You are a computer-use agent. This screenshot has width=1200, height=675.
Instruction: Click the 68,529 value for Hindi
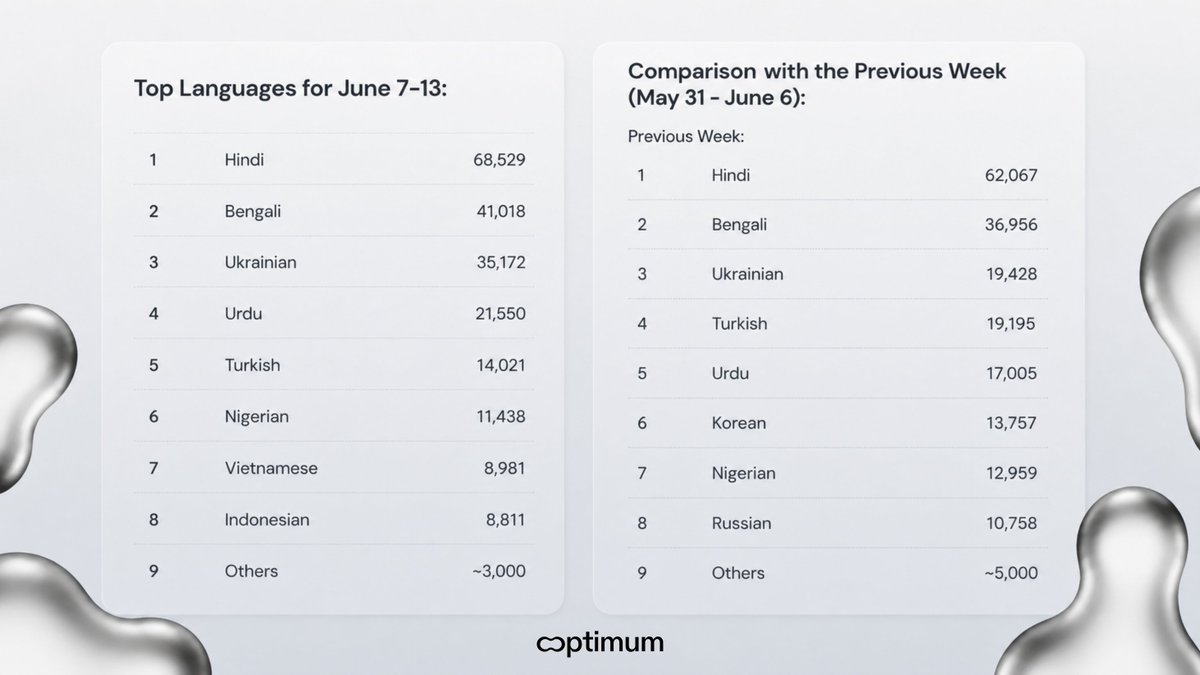pyautogui.click(x=500, y=159)
